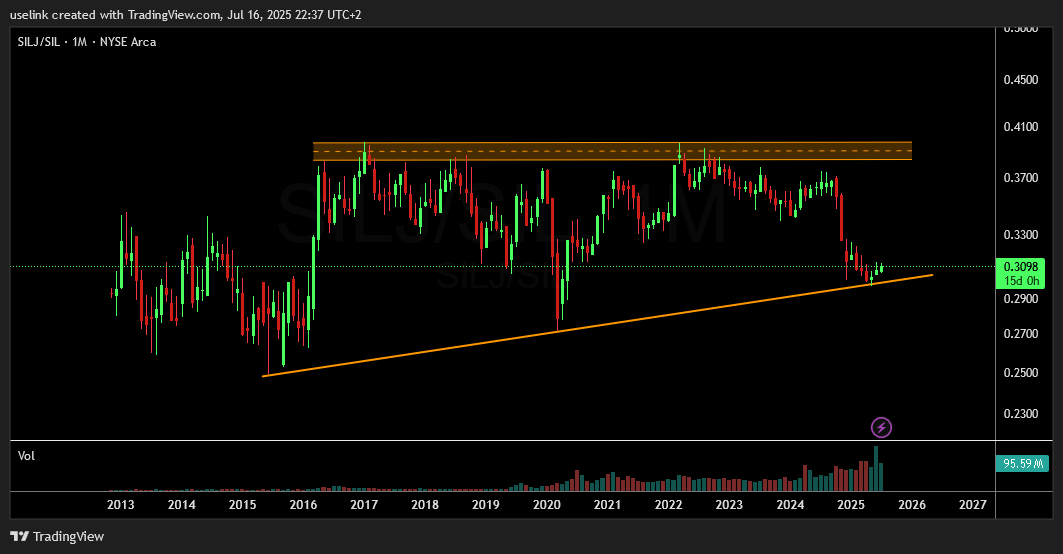The height and width of the screenshot is (554, 1063).
Task: Click the 0.3700 price axis label
Action: click(1020, 178)
